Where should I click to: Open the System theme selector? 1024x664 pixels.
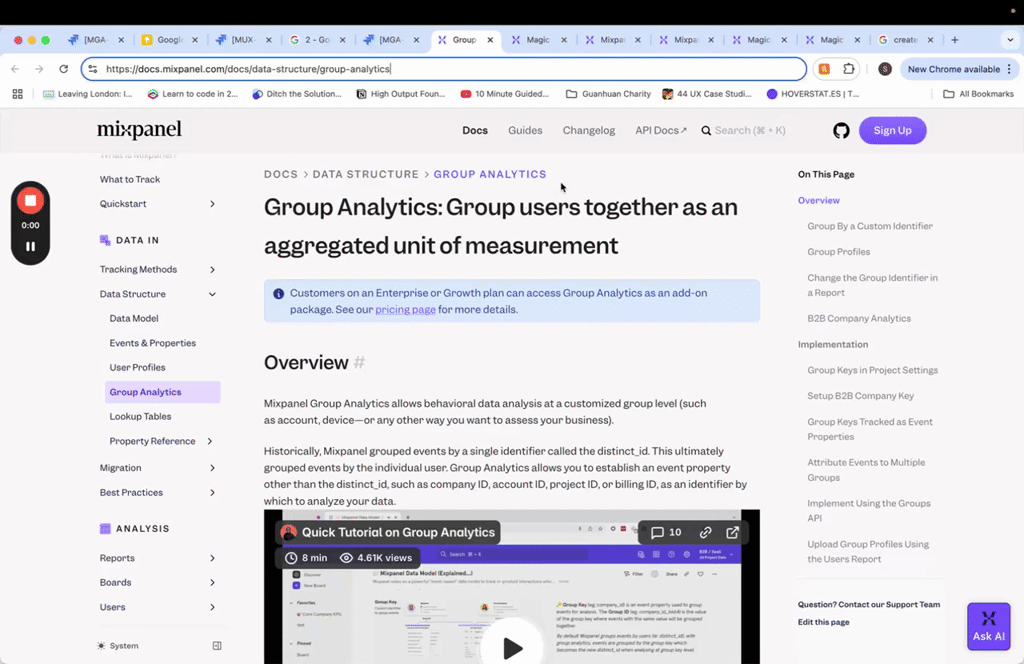click(119, 646)
